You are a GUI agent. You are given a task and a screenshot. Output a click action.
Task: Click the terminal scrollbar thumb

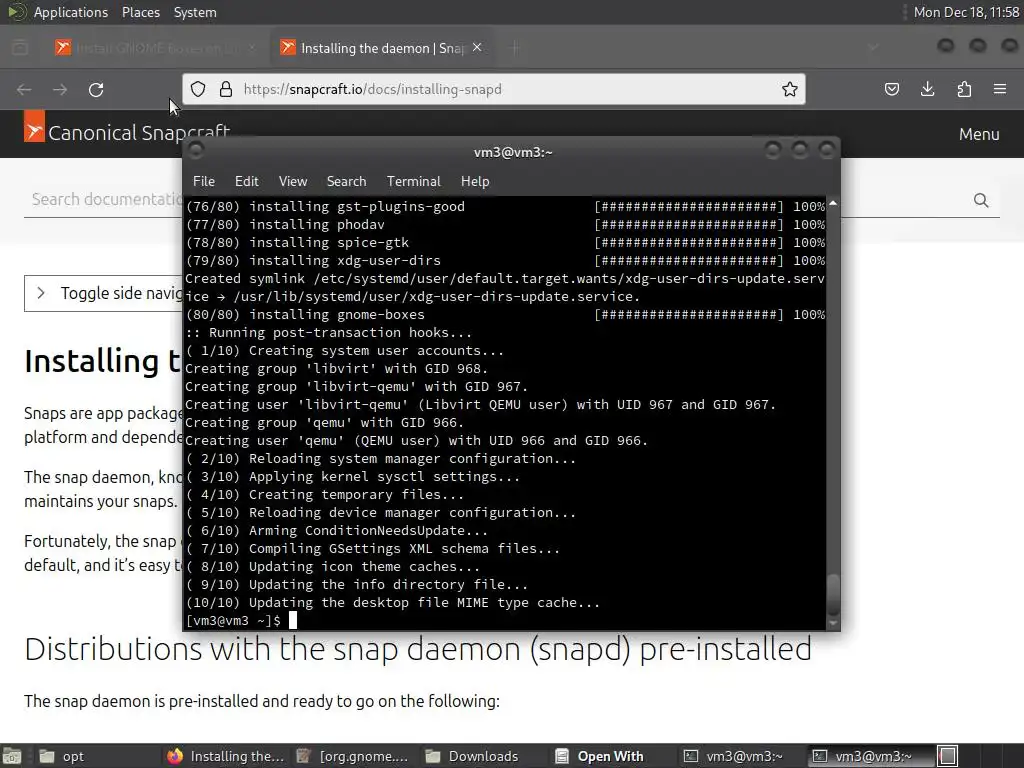(x=833, y=593)
